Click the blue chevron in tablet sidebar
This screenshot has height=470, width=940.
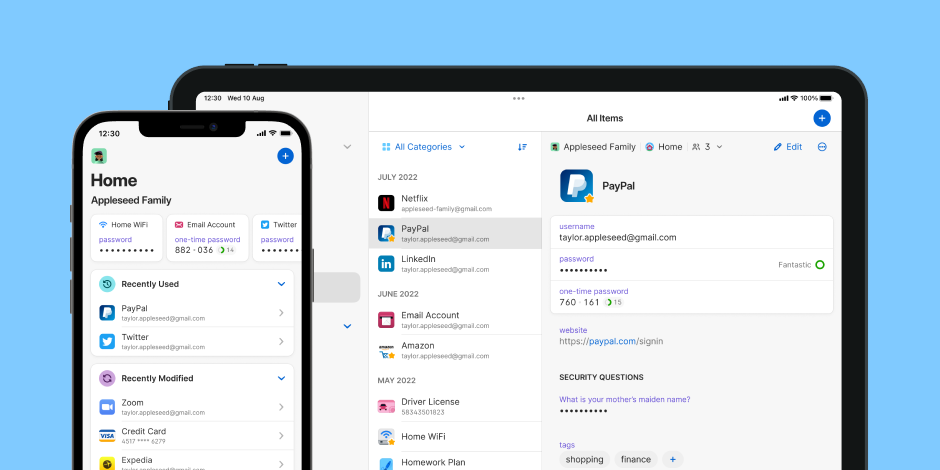click(347, 326)
